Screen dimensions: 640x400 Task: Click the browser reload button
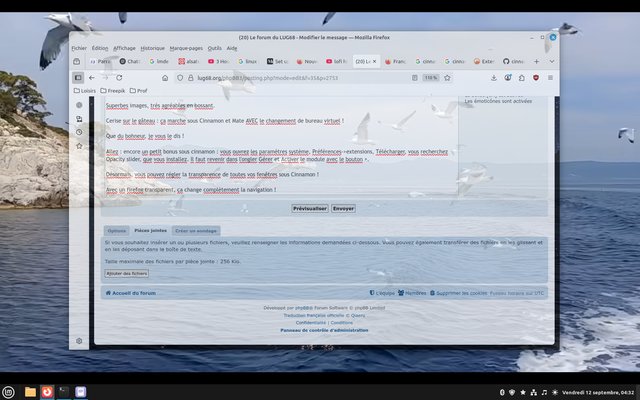click(121, 77)
